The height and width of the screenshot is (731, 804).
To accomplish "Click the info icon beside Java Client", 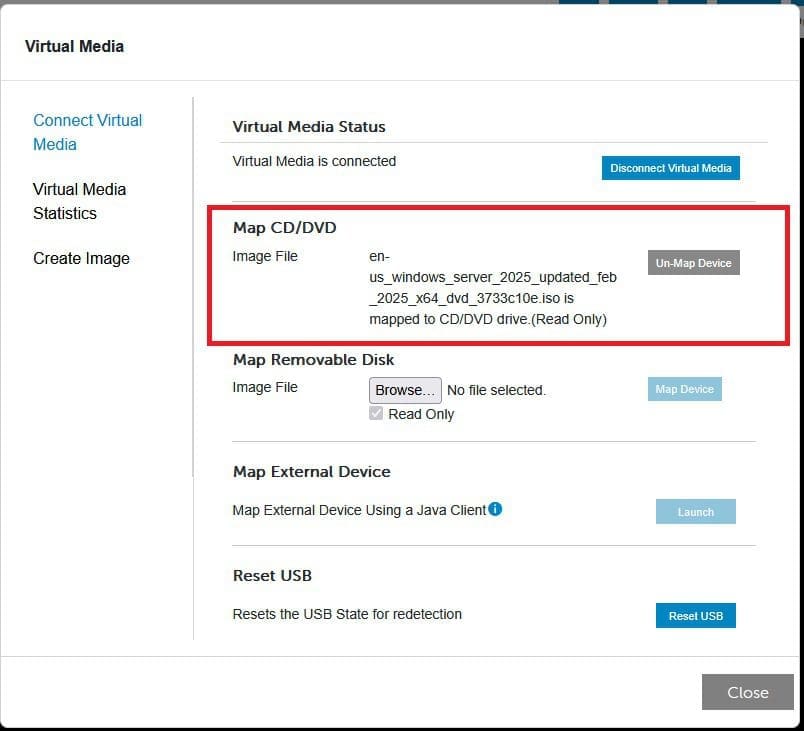I will (x=495, y=509).
